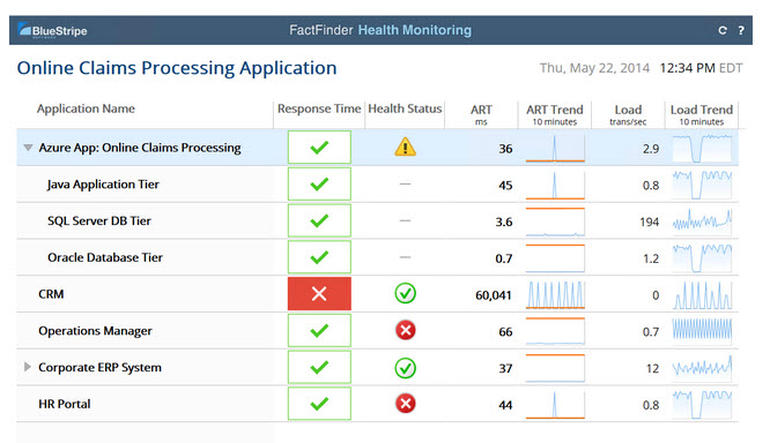This screenshot has width=770, height=443.
Task: Click ART value 66 for Operations Manager
Action: coord(506,332)
